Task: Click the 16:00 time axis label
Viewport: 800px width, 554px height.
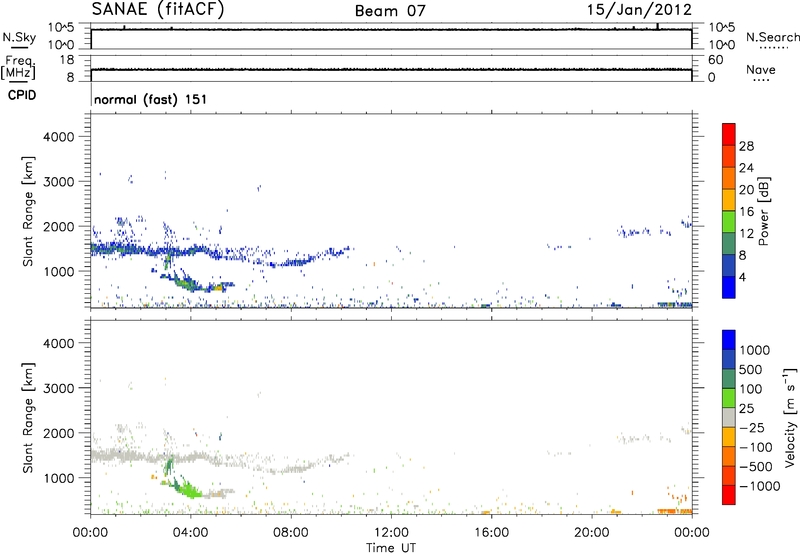Action: (491, 533)
